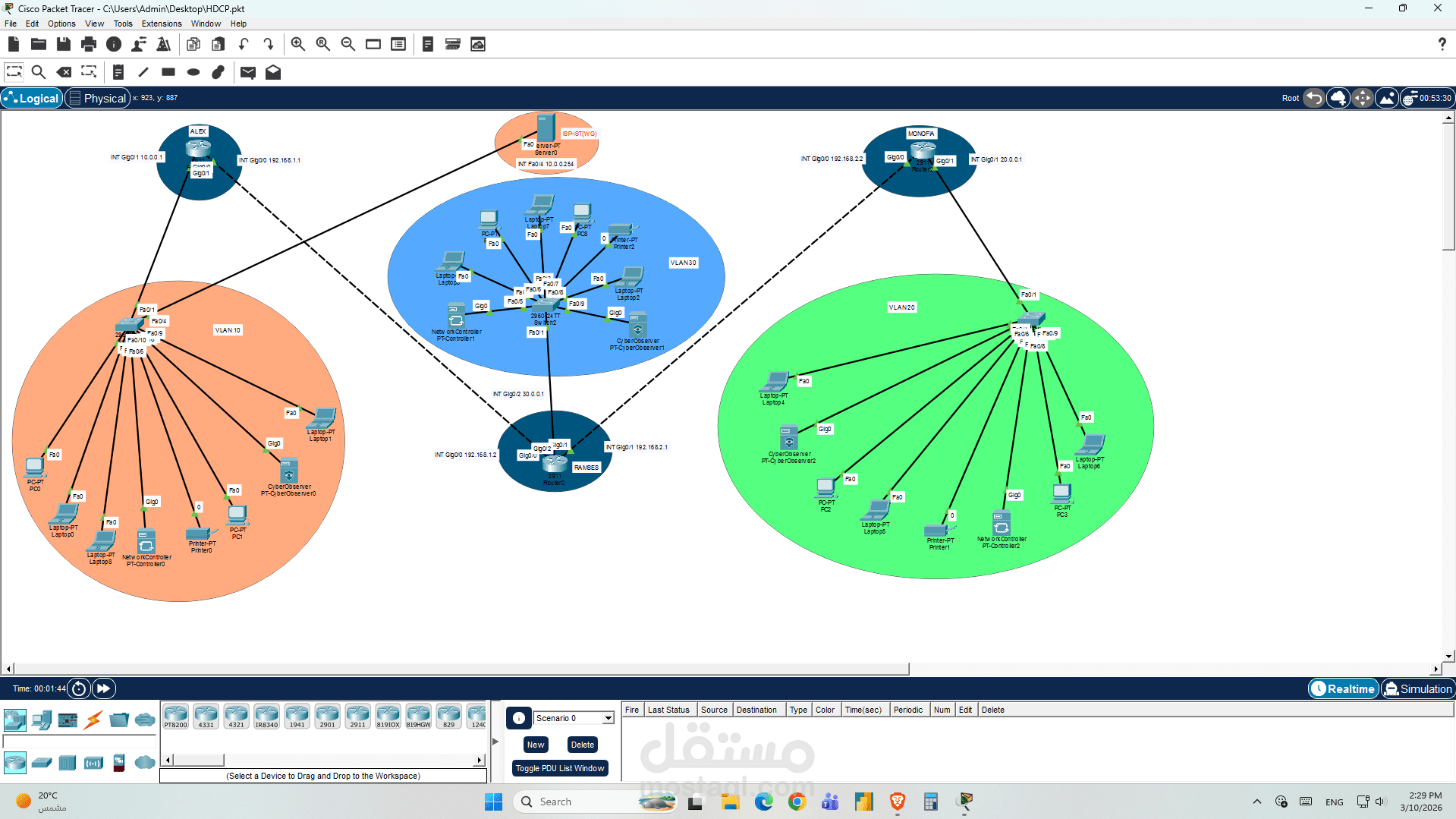1456x819 pixels.
Task: Select the Delete tool in the drawing toolbar
Action: click(64, 72)
